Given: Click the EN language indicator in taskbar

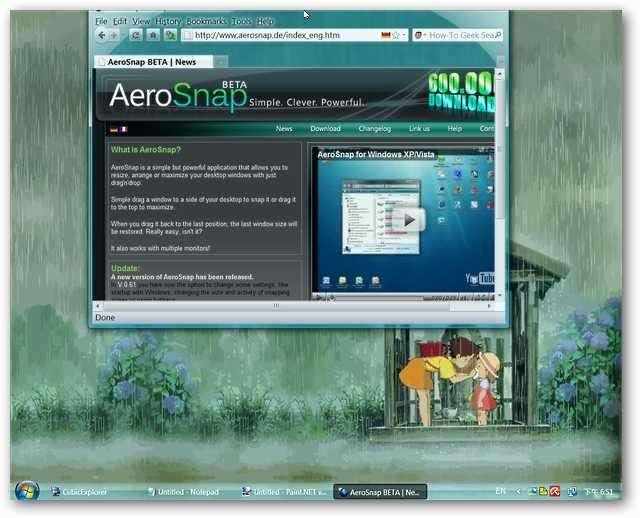Looking at the screenshot, I should [x=500, y=491].
